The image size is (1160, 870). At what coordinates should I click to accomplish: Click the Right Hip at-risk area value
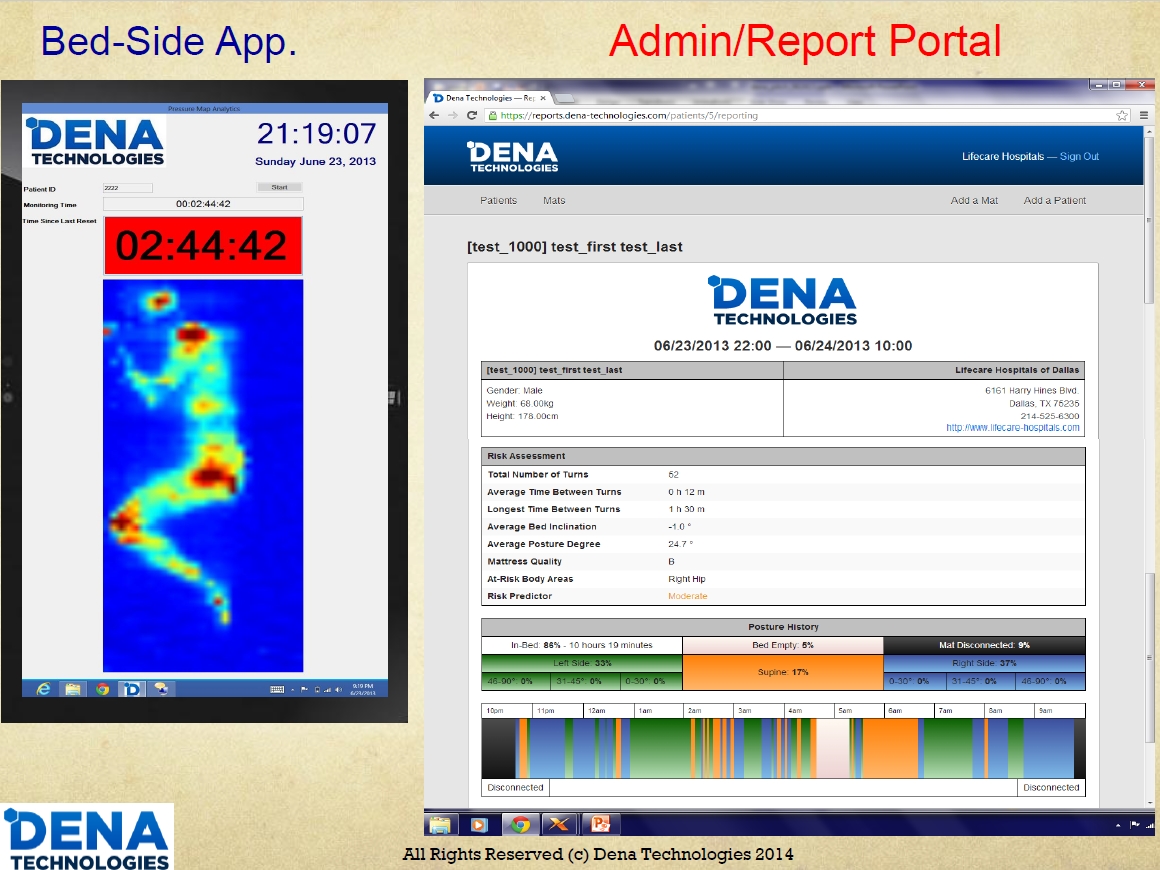(687, 579)
